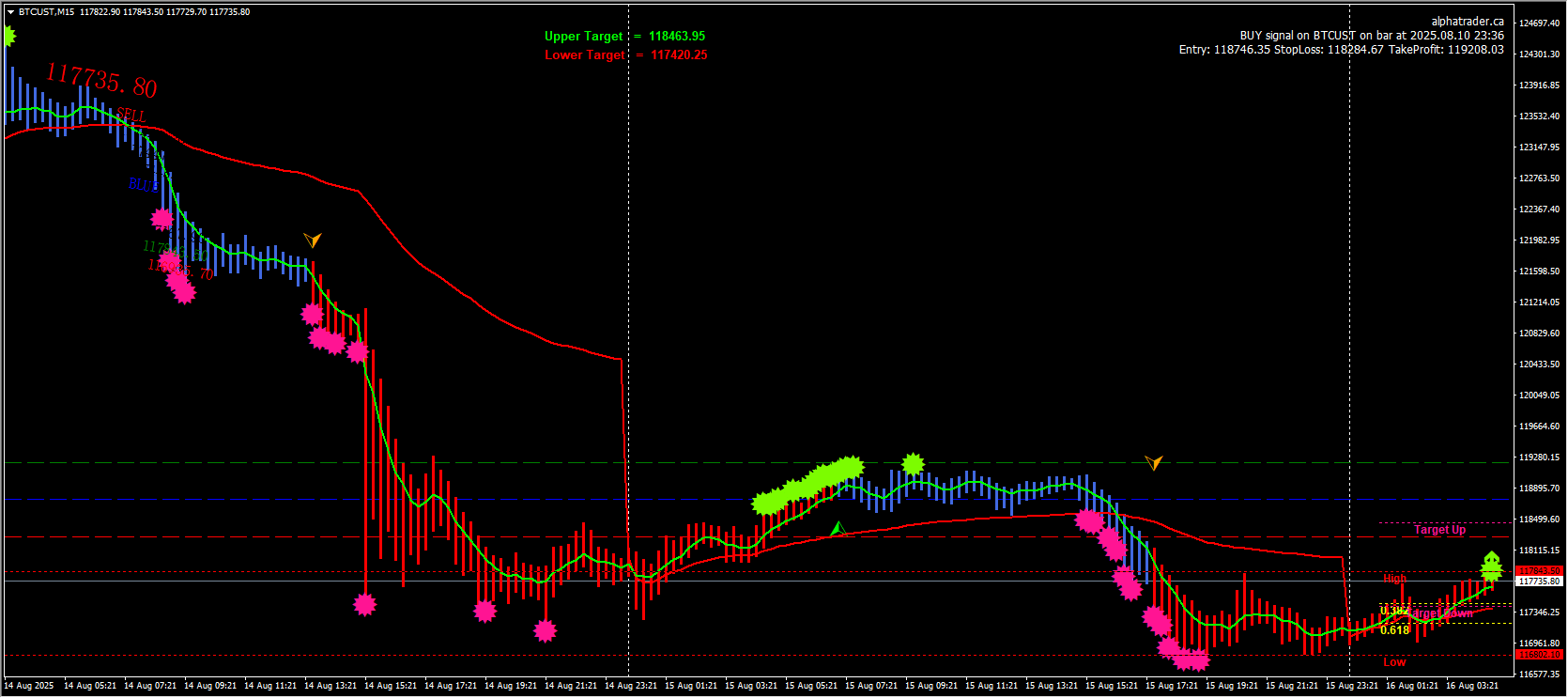Select the orange arrow marker near 14 Aug 13:21
Image resolution: width=1568 pixels, height=698 pixels.
(x=313, y=240)
